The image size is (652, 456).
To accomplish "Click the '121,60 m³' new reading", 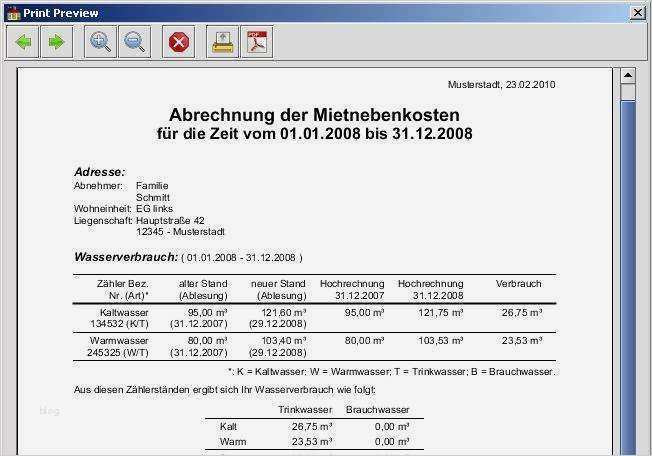I will [x=284, y=312].
